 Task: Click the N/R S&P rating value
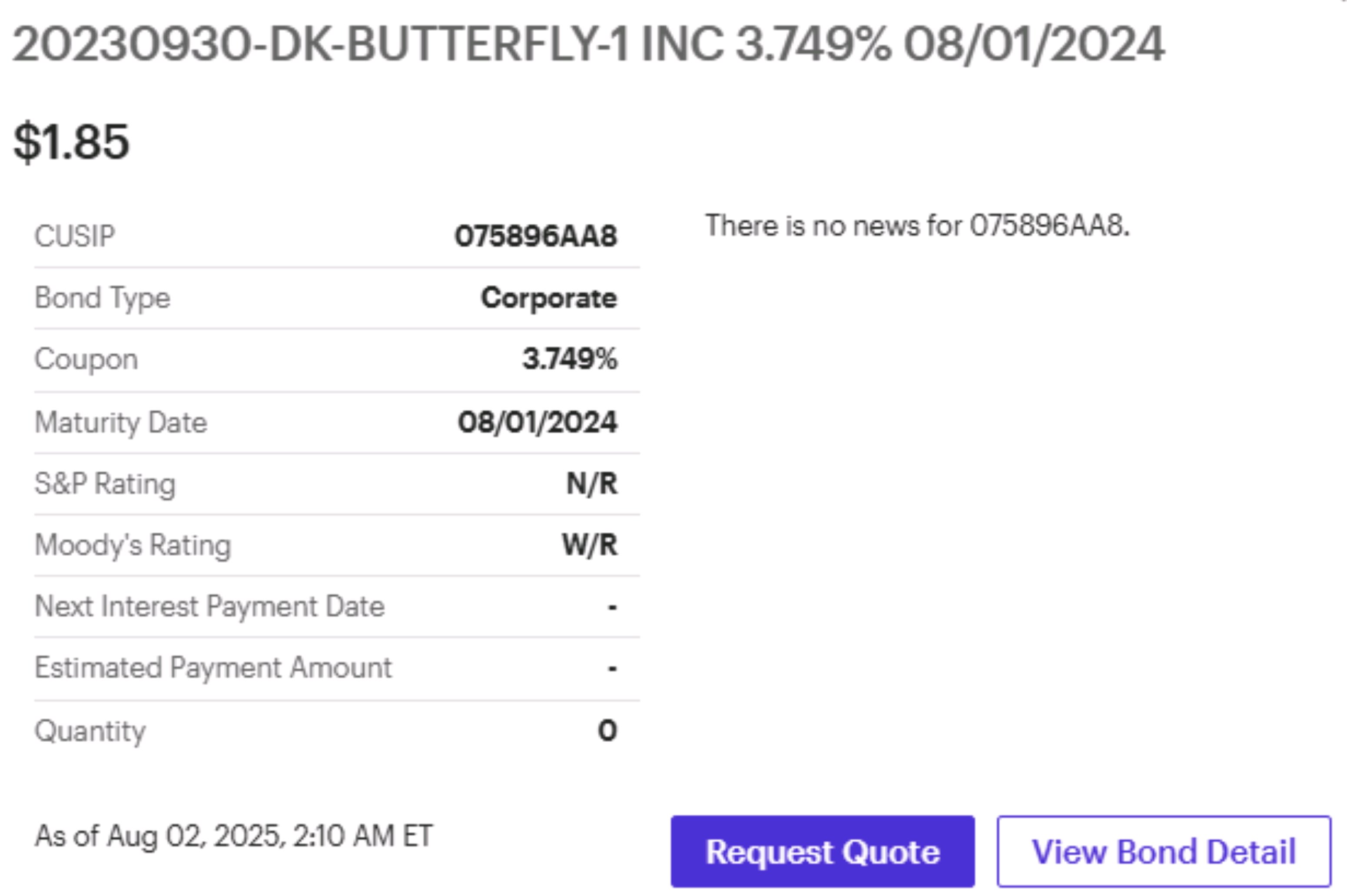click(592, 484)
